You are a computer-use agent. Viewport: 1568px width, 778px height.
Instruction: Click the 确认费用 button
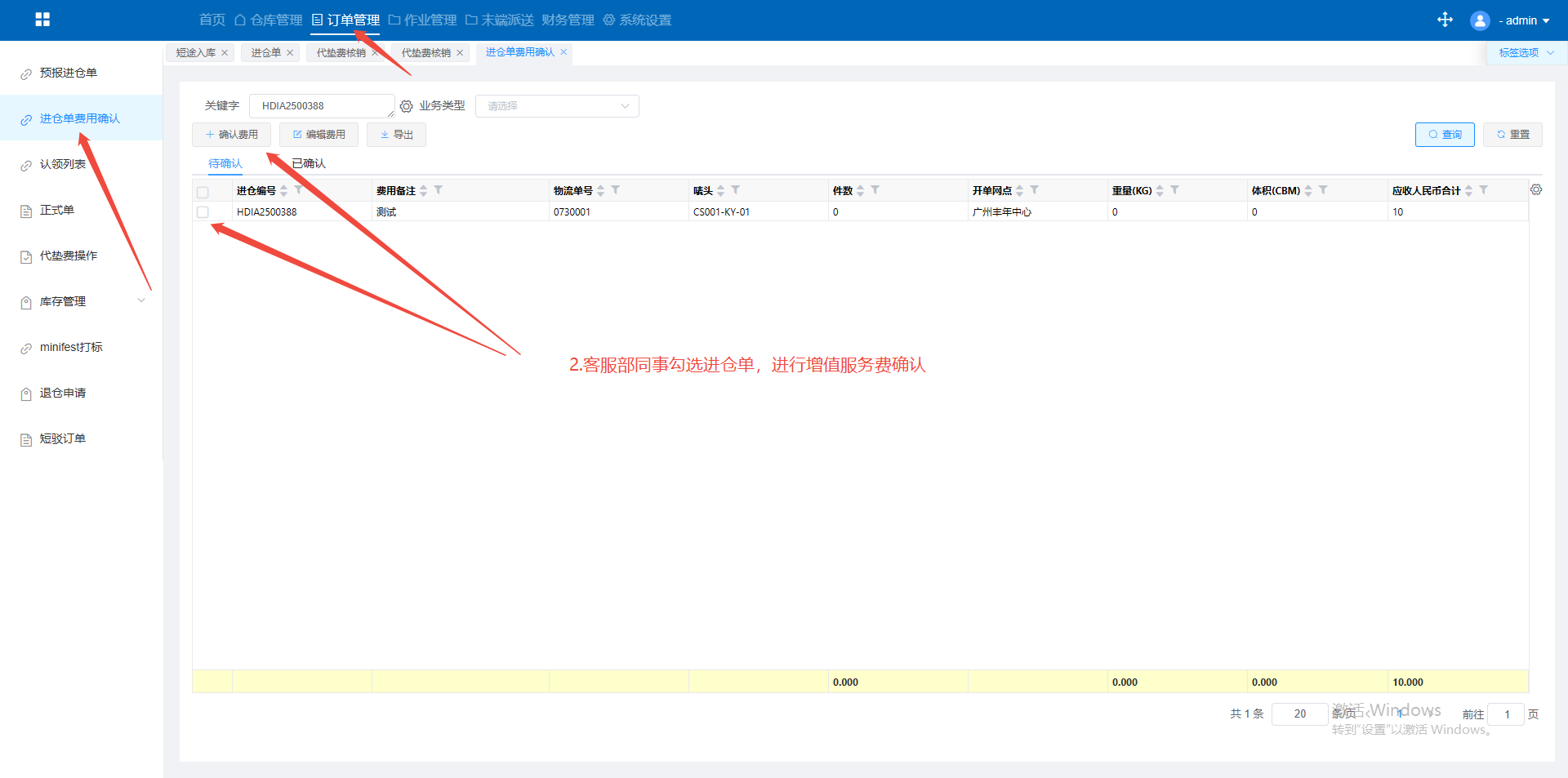click(x=231, y=135)
